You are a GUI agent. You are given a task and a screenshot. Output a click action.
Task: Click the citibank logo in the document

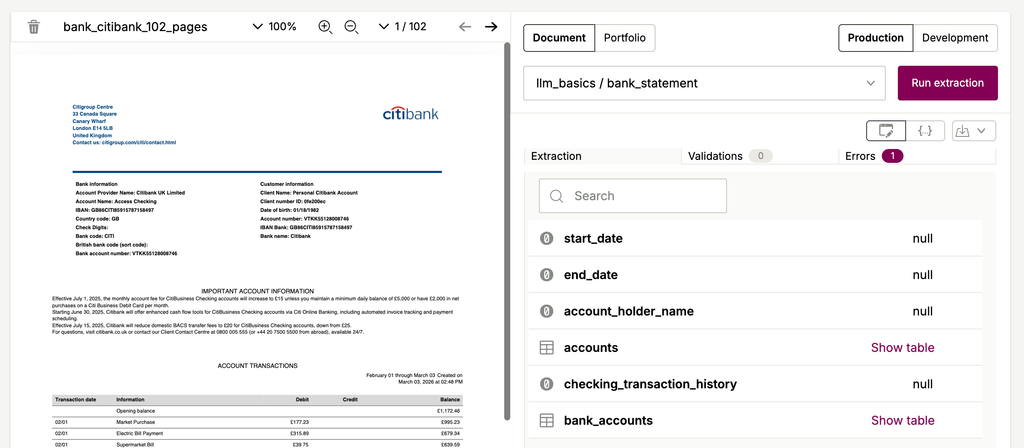coord(411,114)
